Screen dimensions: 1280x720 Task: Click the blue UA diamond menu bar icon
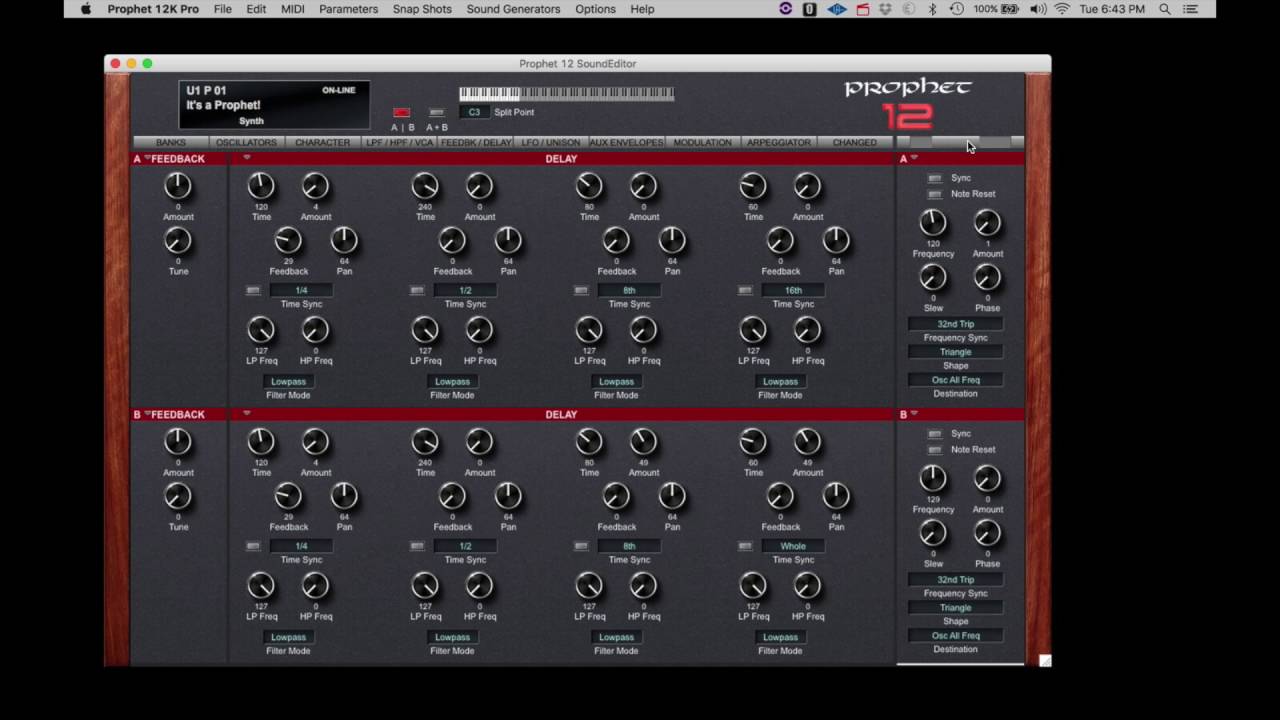[x=837, y=9]
